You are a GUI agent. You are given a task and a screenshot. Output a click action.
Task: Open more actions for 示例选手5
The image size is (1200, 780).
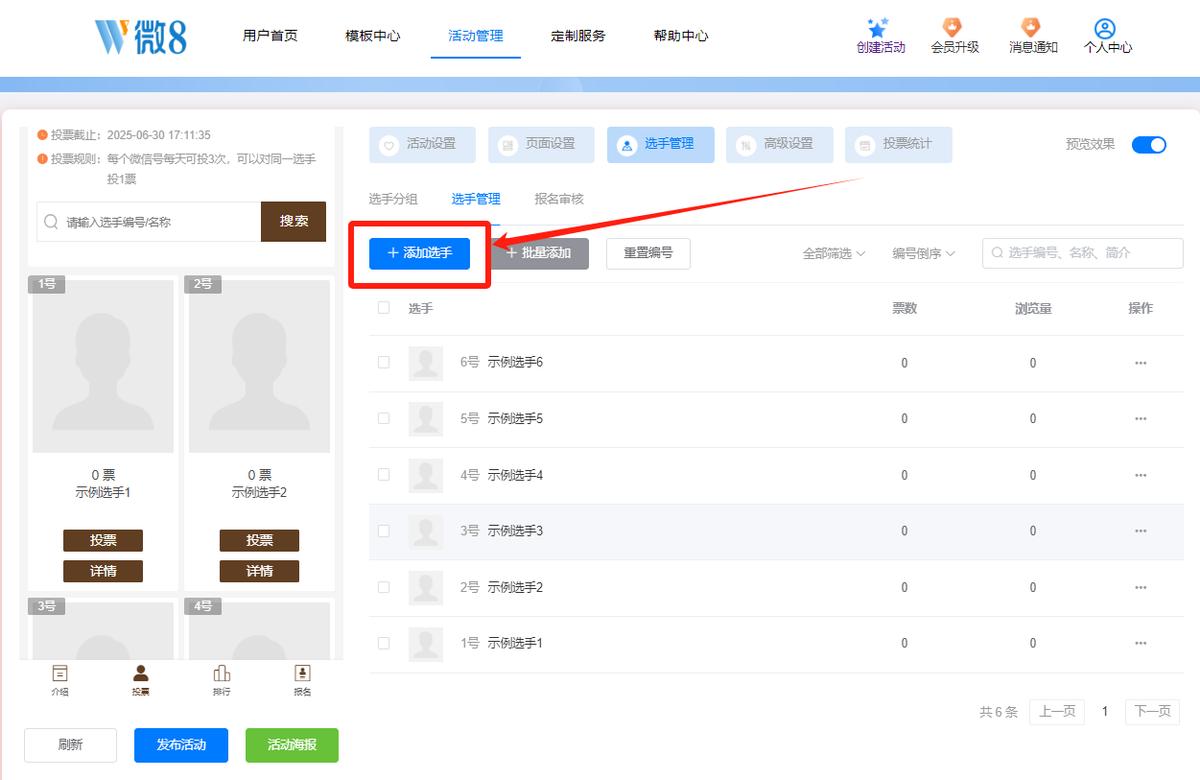click(x=1141, y=419)
